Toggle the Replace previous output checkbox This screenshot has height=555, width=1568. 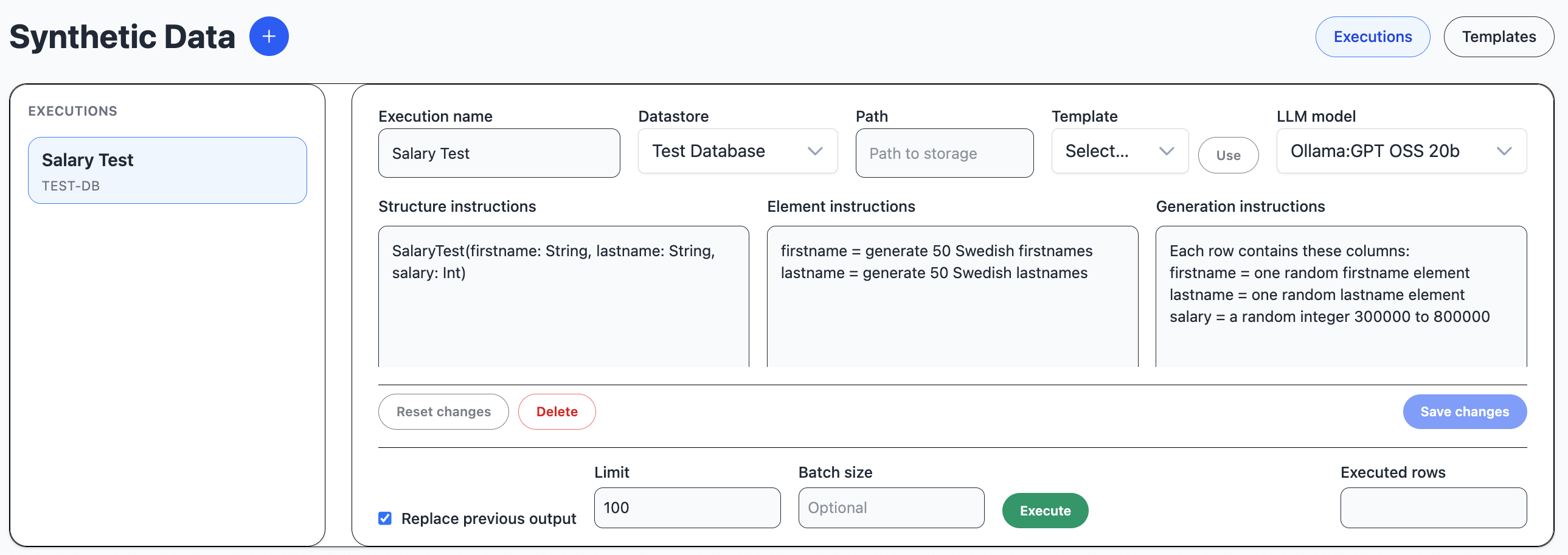[384, 518]
